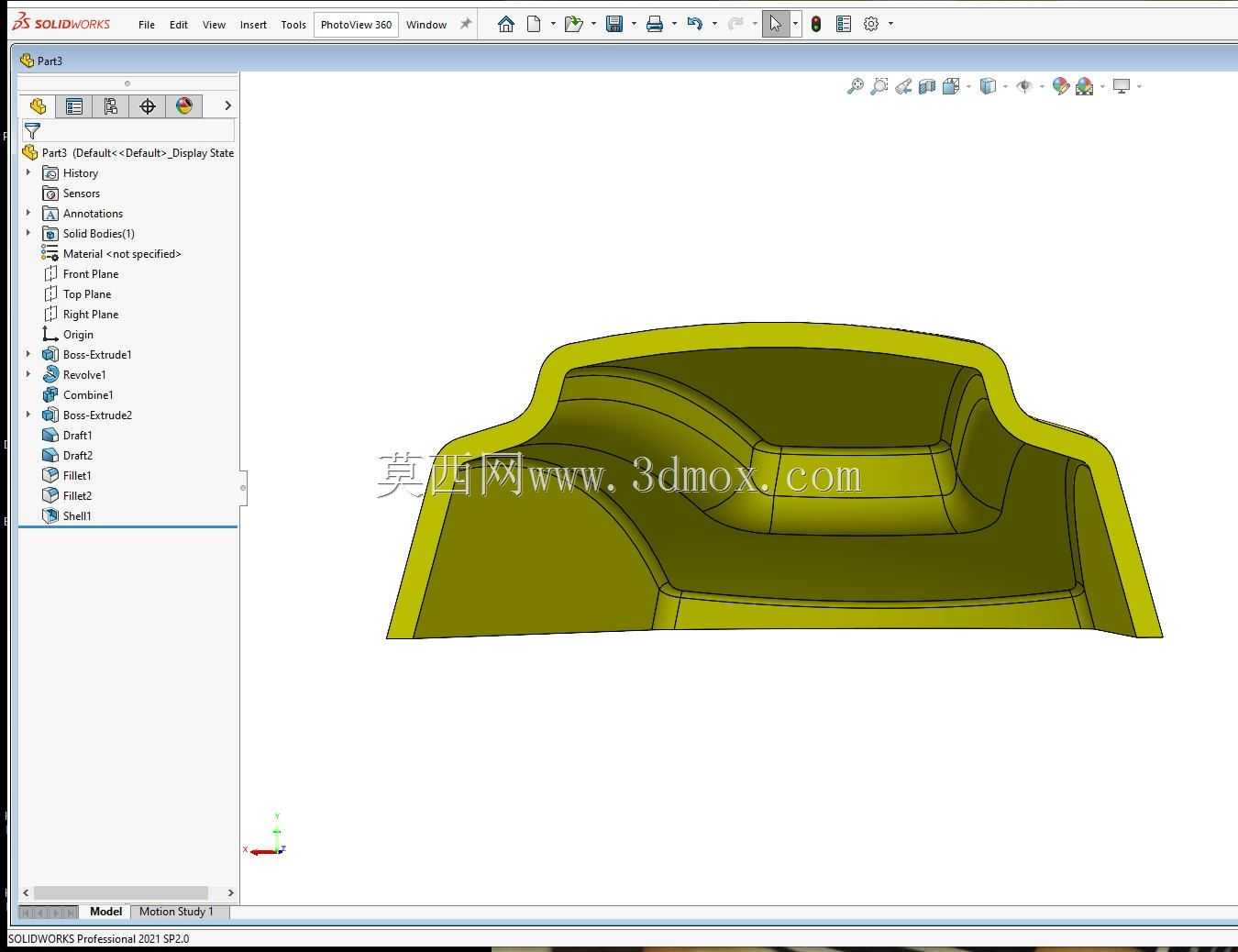Screen dimensions: 1238x952
Task: Open an existing file
Action: coord(574,24)
